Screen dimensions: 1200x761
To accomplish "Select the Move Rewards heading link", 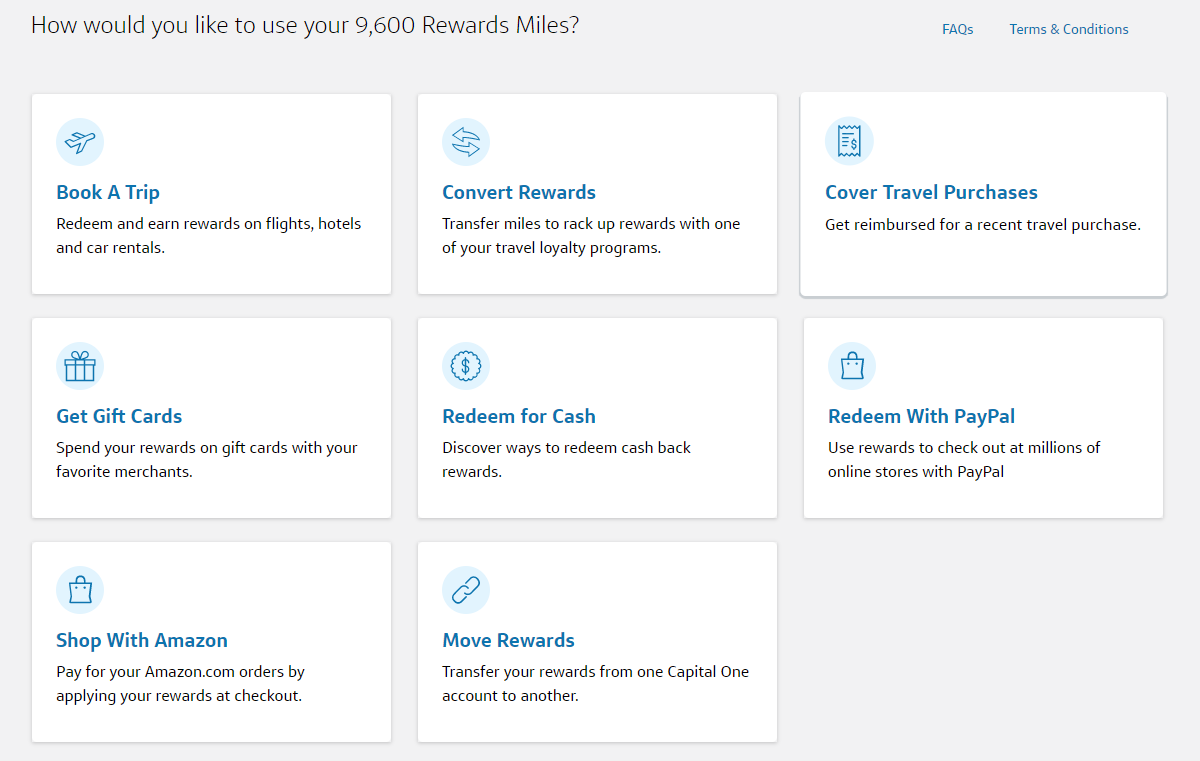I will (x=508, y=640).
